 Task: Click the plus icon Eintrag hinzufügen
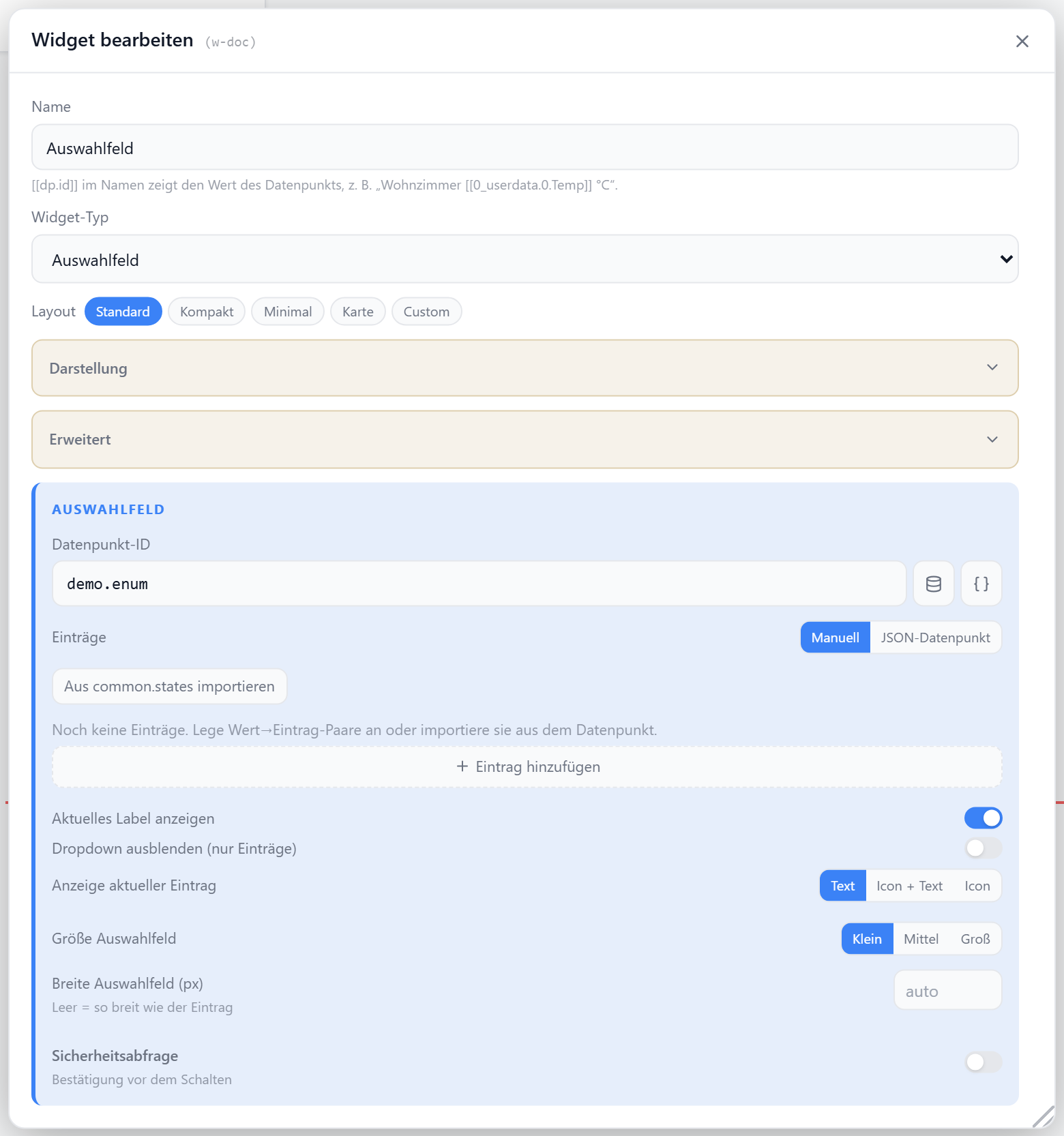(x=462, y=766)
